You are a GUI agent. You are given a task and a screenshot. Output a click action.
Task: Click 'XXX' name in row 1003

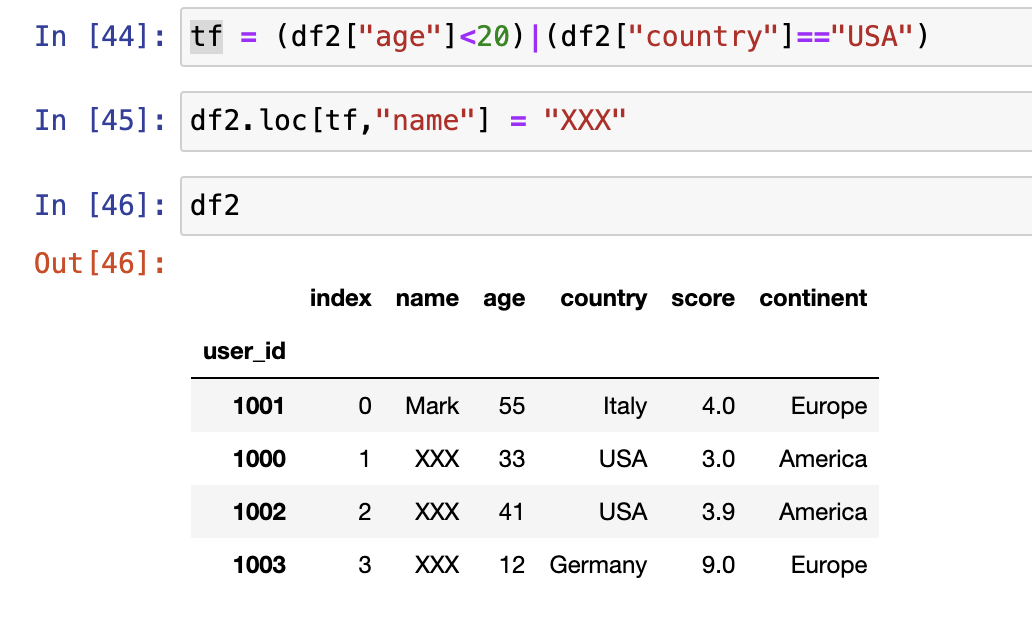pyautogui.click(x=437, y=565)
